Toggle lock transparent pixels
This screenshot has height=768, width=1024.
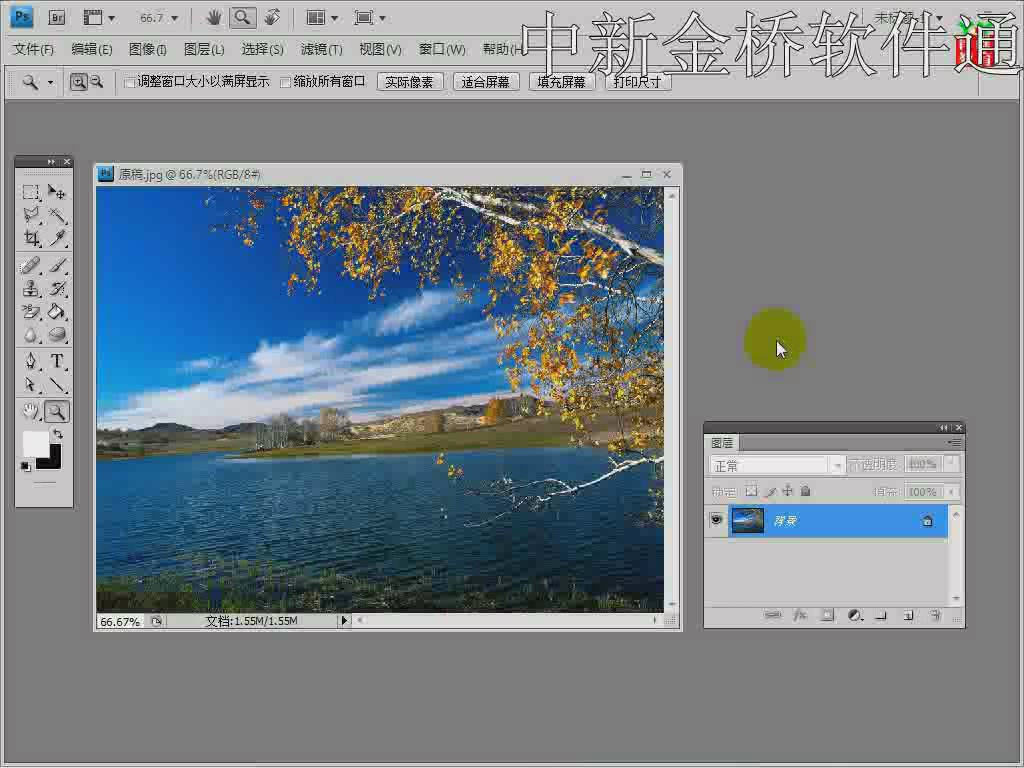click(752, 491)
